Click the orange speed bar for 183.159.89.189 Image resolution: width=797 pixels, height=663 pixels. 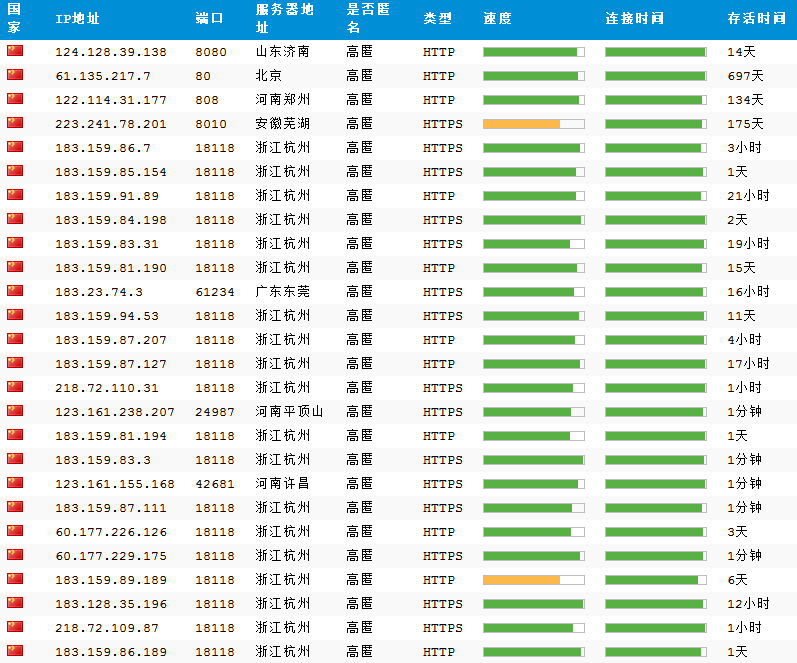coord(521,580)
